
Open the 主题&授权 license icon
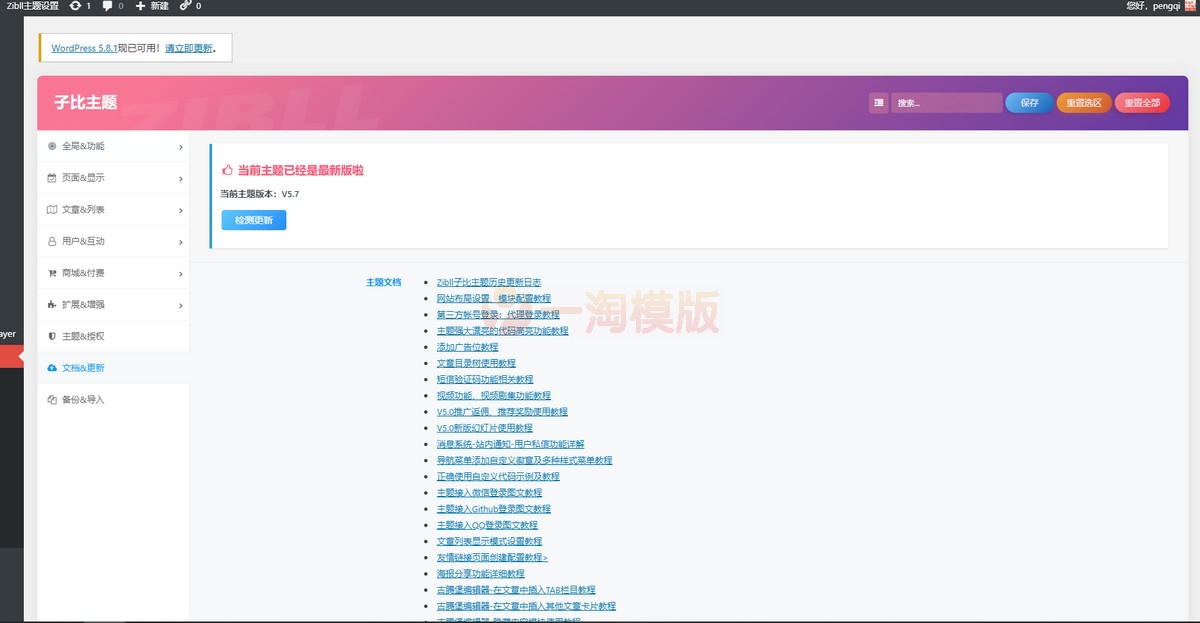pyautogui.click(x=51, y=337)
